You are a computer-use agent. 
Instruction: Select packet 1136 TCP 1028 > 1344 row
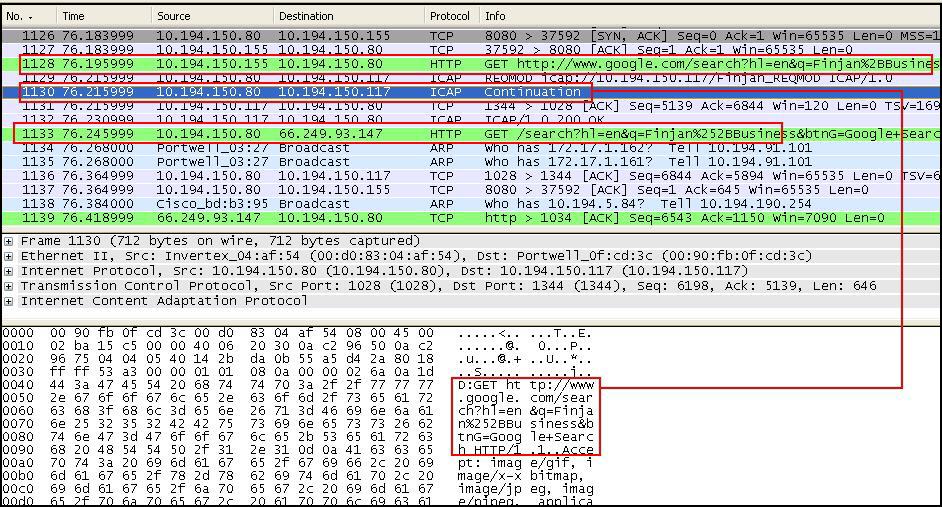click(300, 175)
